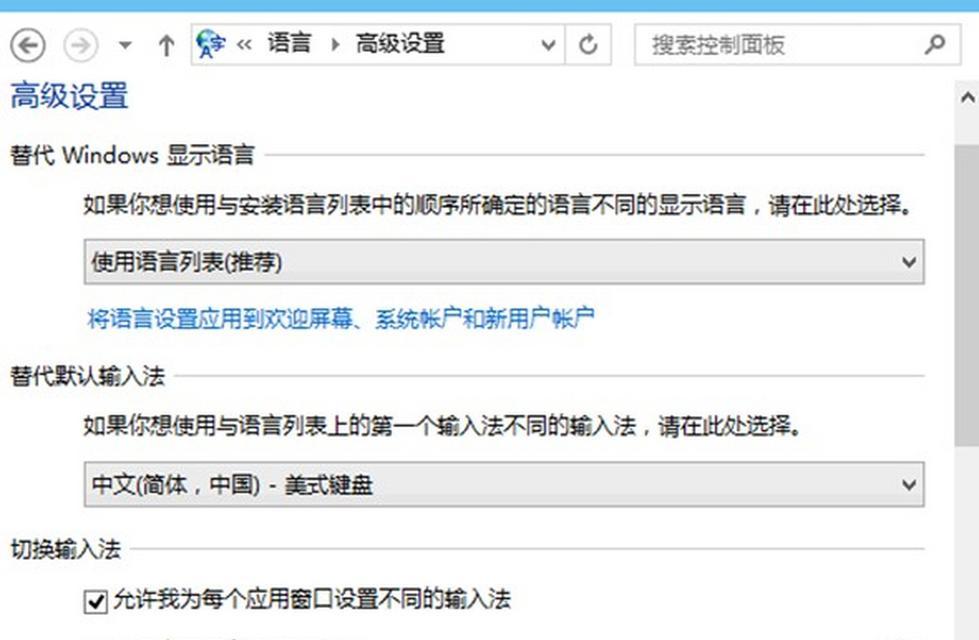This screenshot has width=979, height=640.
Task: Click the 切换输入法 section title
Action: coord(66,549)
